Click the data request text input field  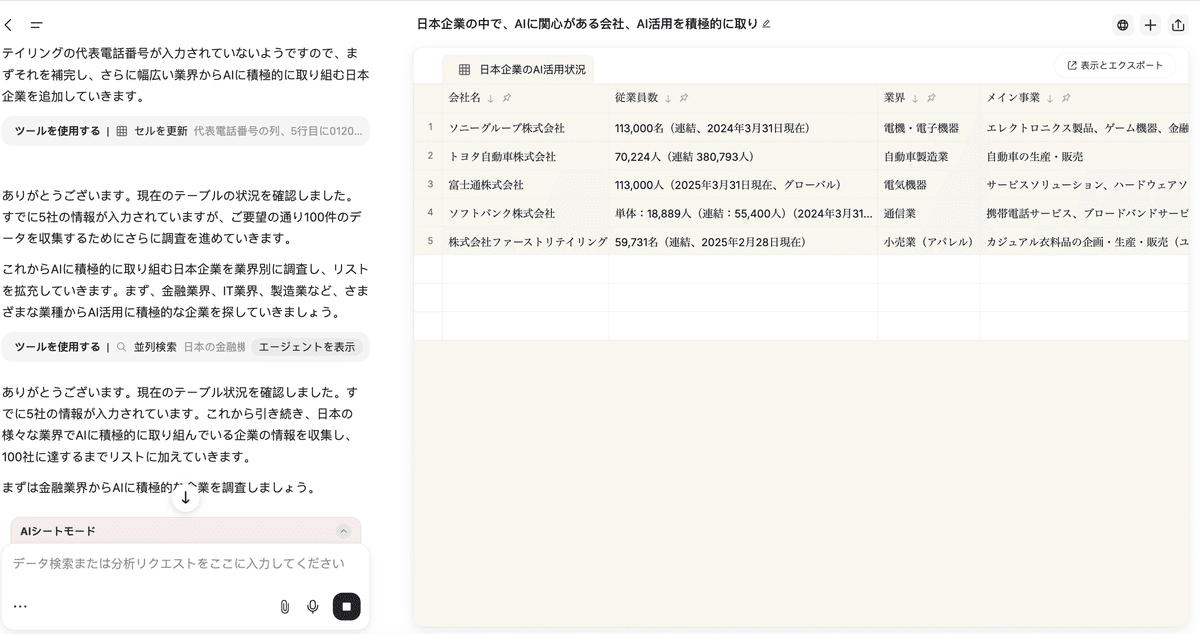click(180, 564)
